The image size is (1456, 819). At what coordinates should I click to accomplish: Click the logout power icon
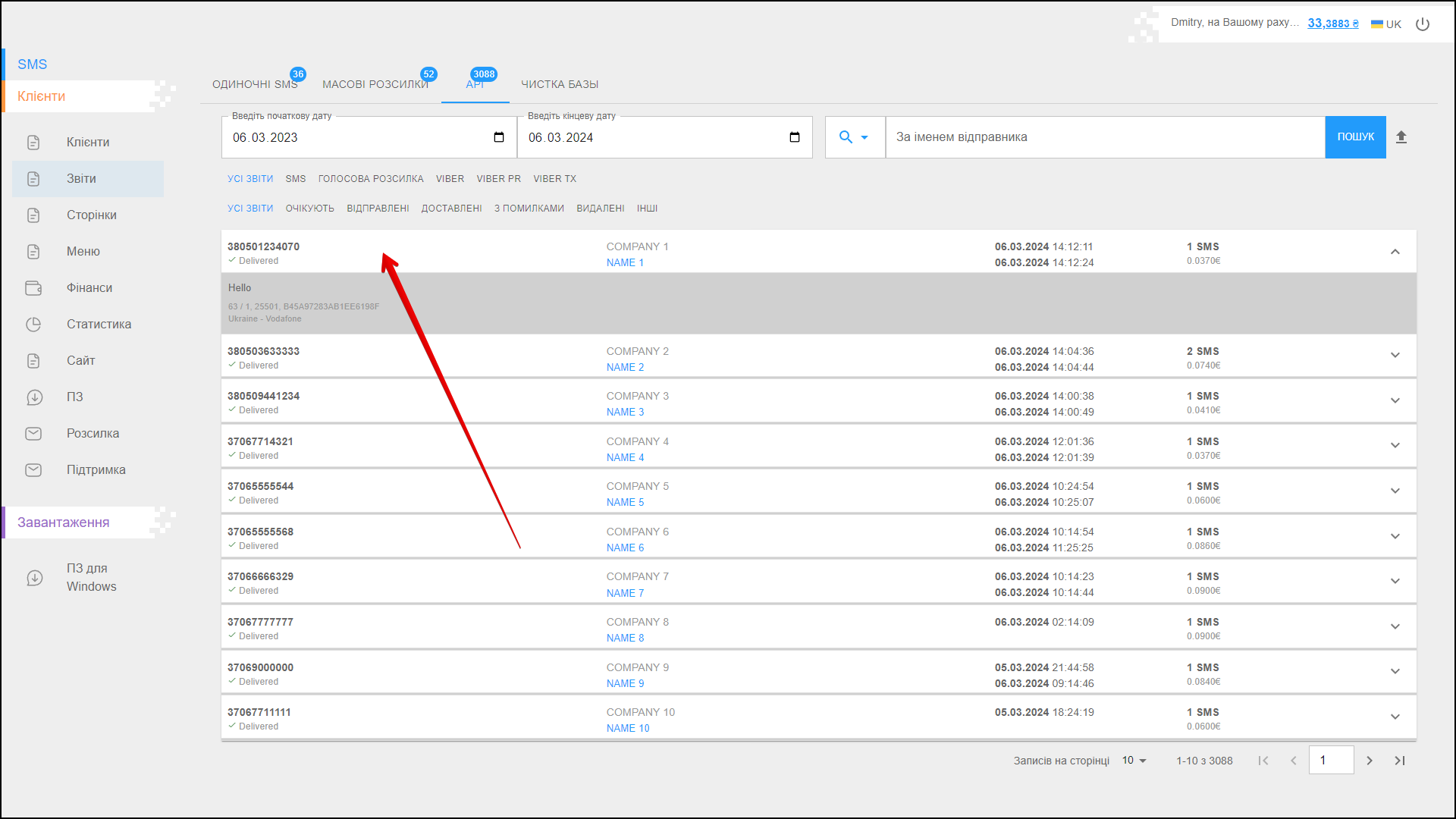tap(1423, 24)
